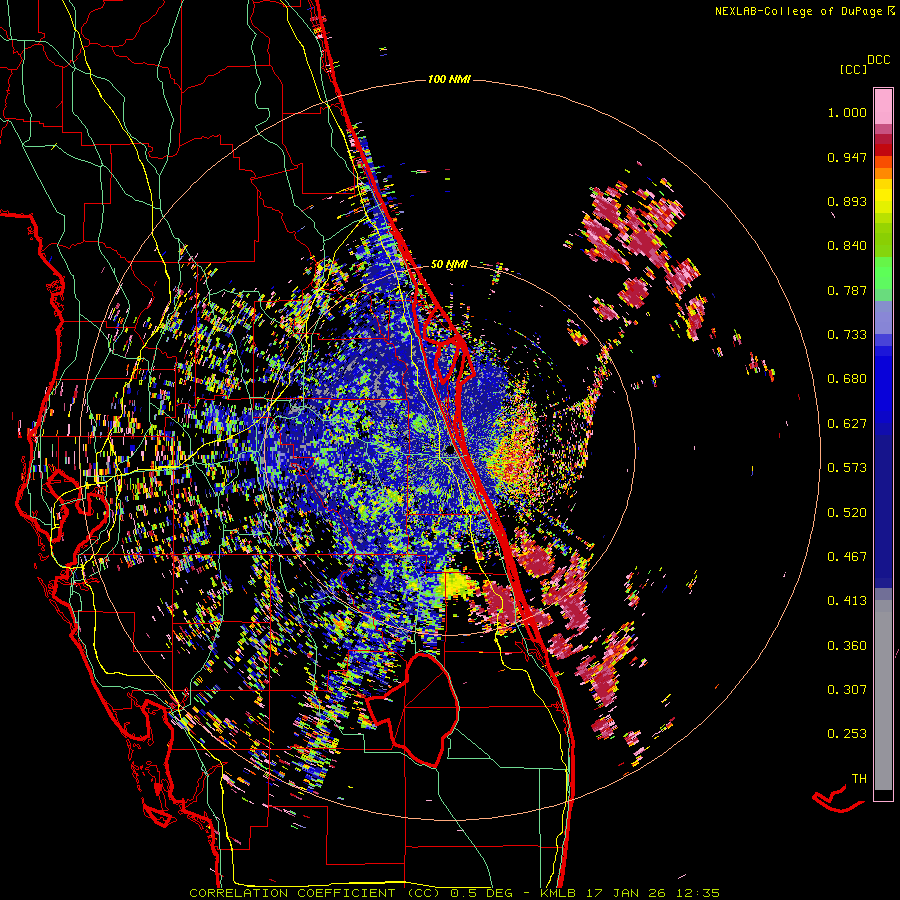The height and width of the screenshot is (900, 900).
Task: Click the 0.947 colorbar value
Action: click(x=847, y=157)
